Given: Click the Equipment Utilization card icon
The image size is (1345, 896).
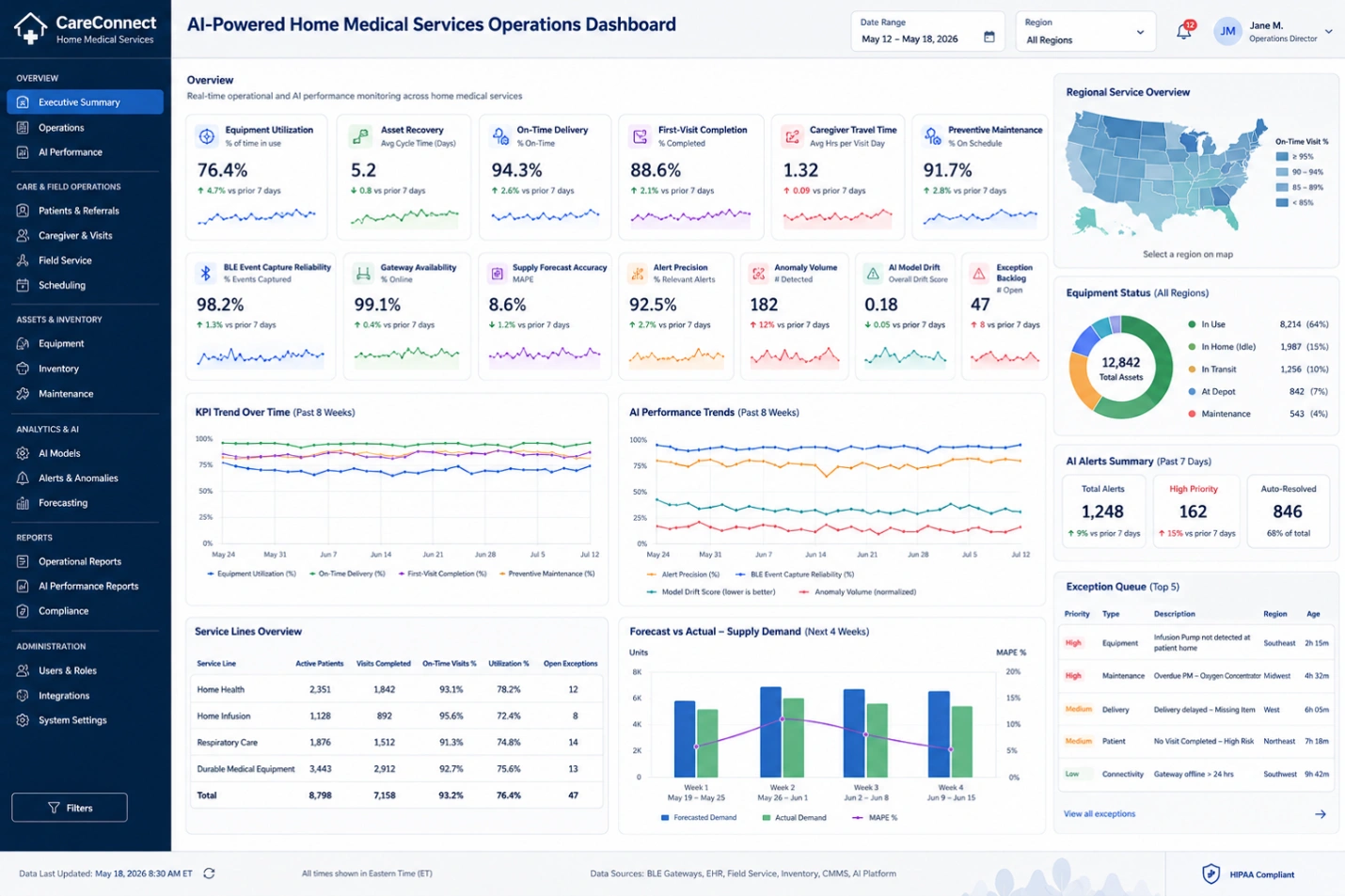Looking at the screenshot, I should coord(207,136).
